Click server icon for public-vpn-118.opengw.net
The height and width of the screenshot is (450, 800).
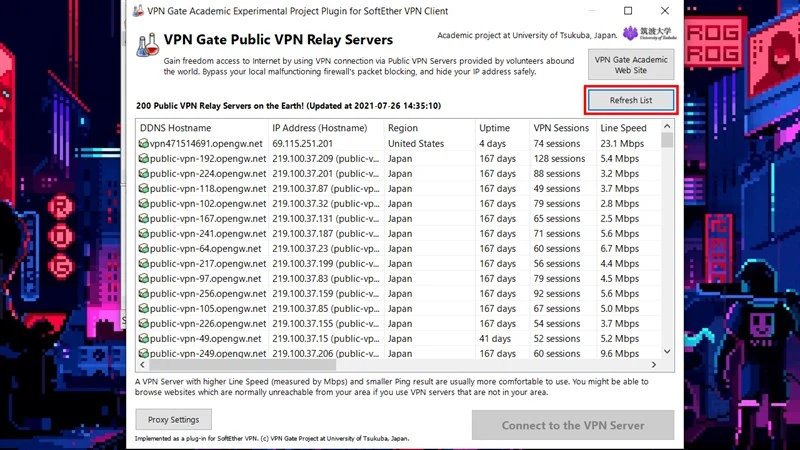[x=143, y=188]
